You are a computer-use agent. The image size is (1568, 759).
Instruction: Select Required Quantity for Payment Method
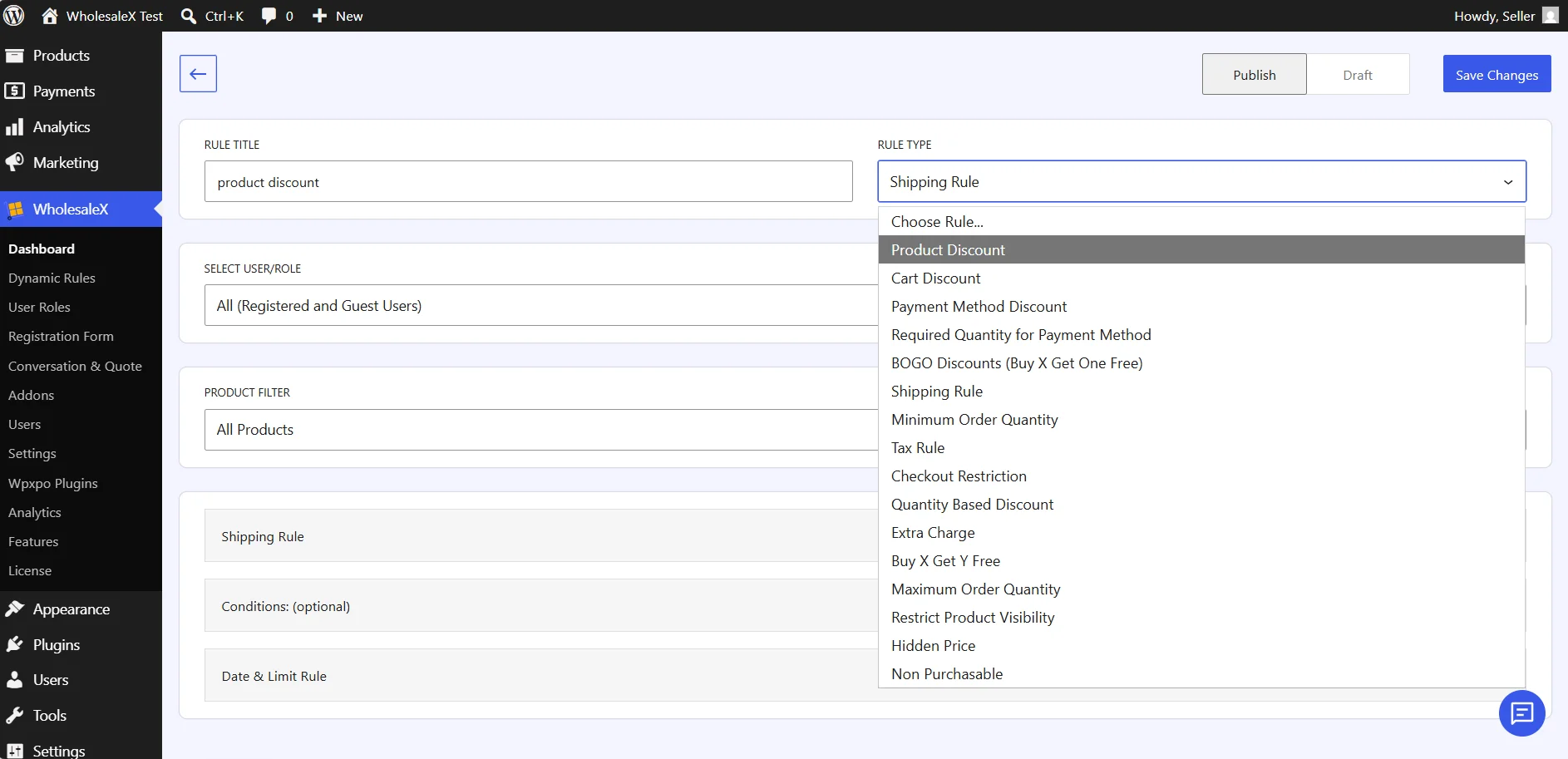coord(1201,335)
